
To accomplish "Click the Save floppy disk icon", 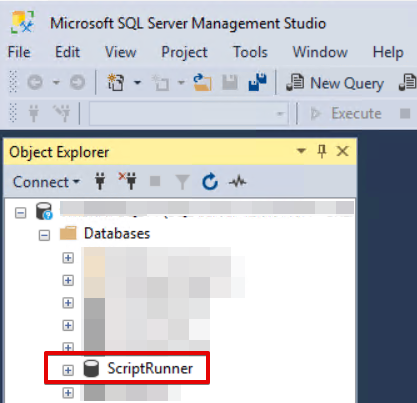I will tap(230, 82).
